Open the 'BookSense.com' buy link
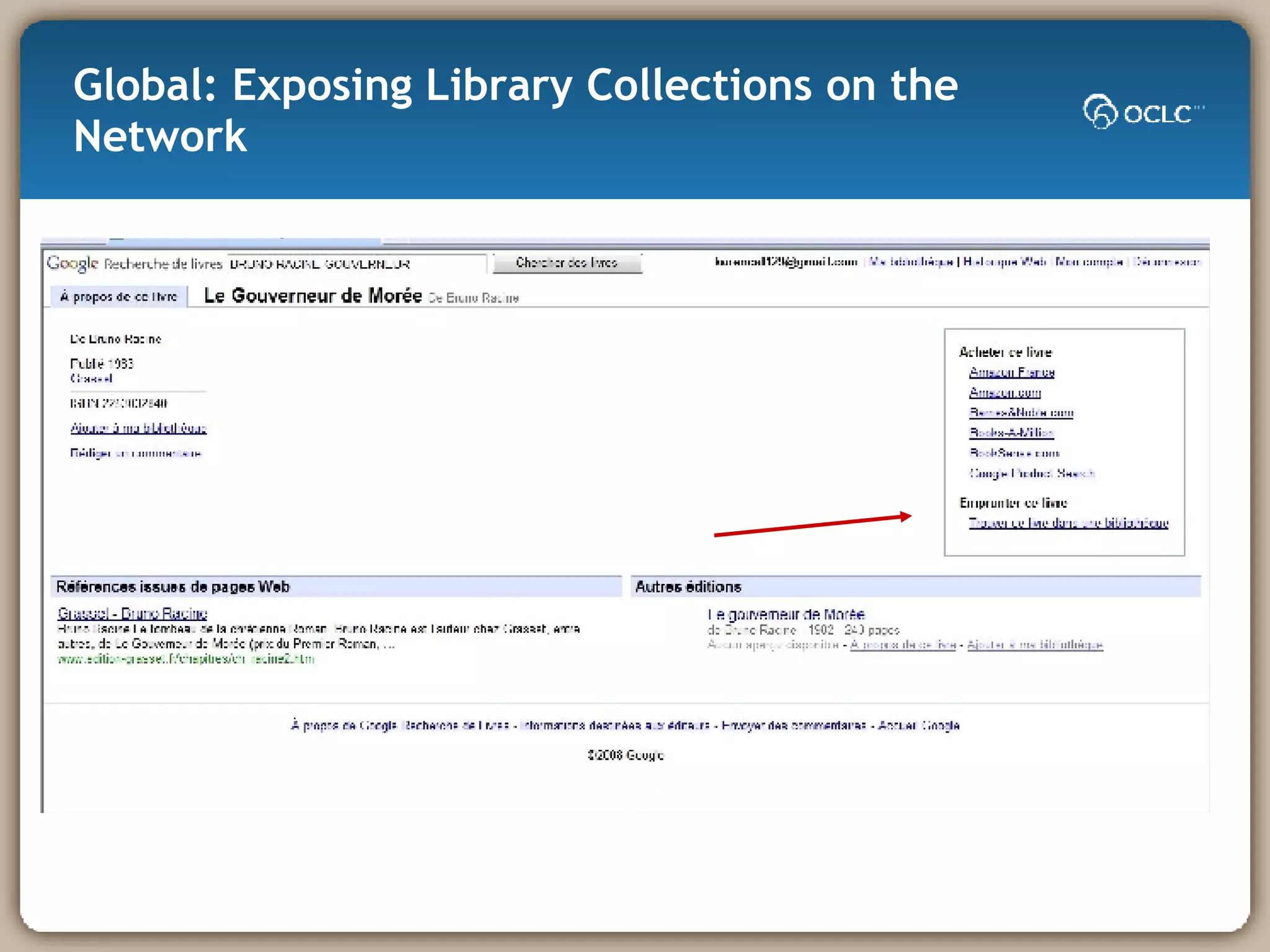Image resolution: width=1270 pixels, height=952 pixels. (x=1014, y=453)
